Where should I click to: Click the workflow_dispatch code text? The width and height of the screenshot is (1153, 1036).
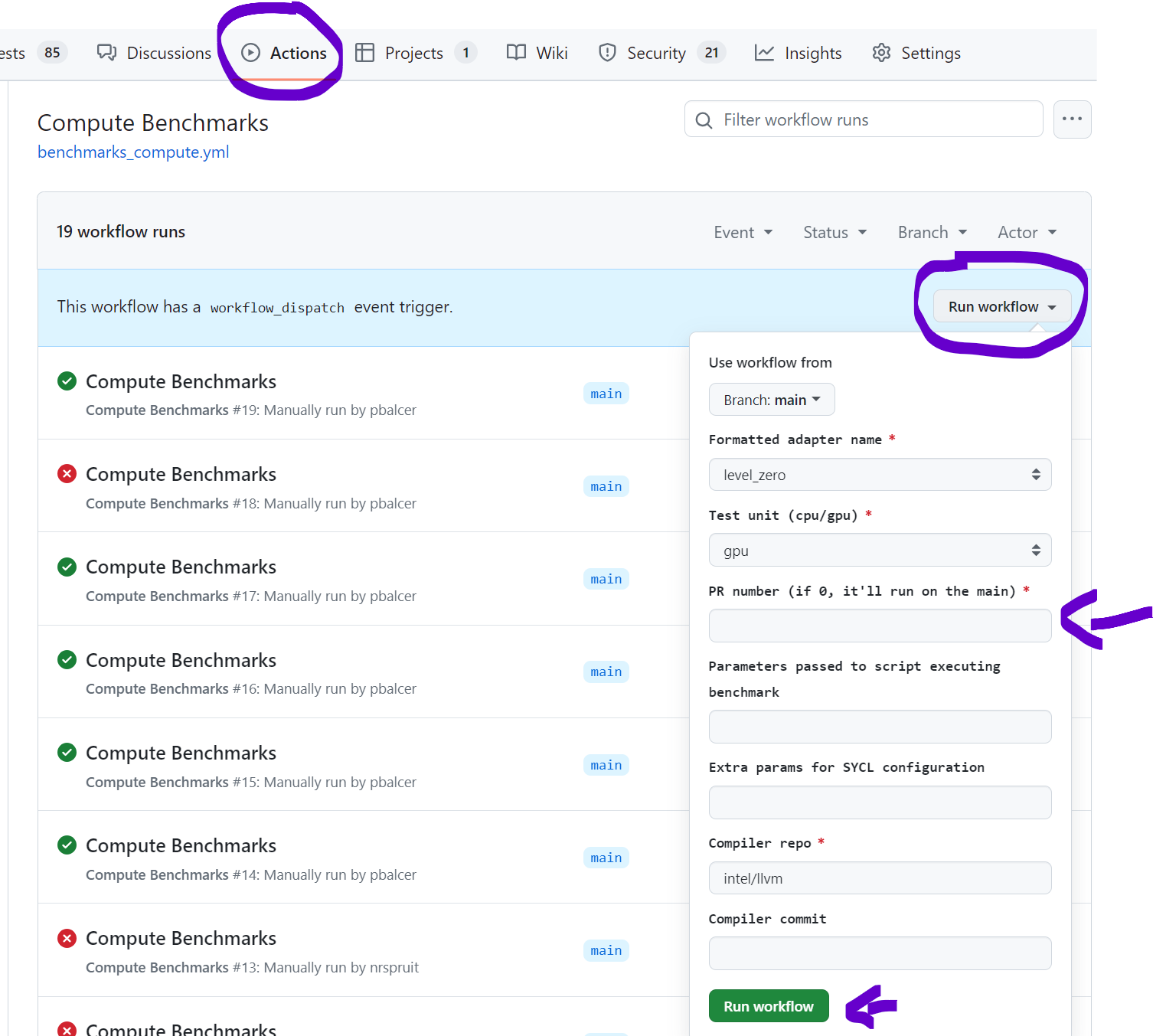(x=277, y=307)
